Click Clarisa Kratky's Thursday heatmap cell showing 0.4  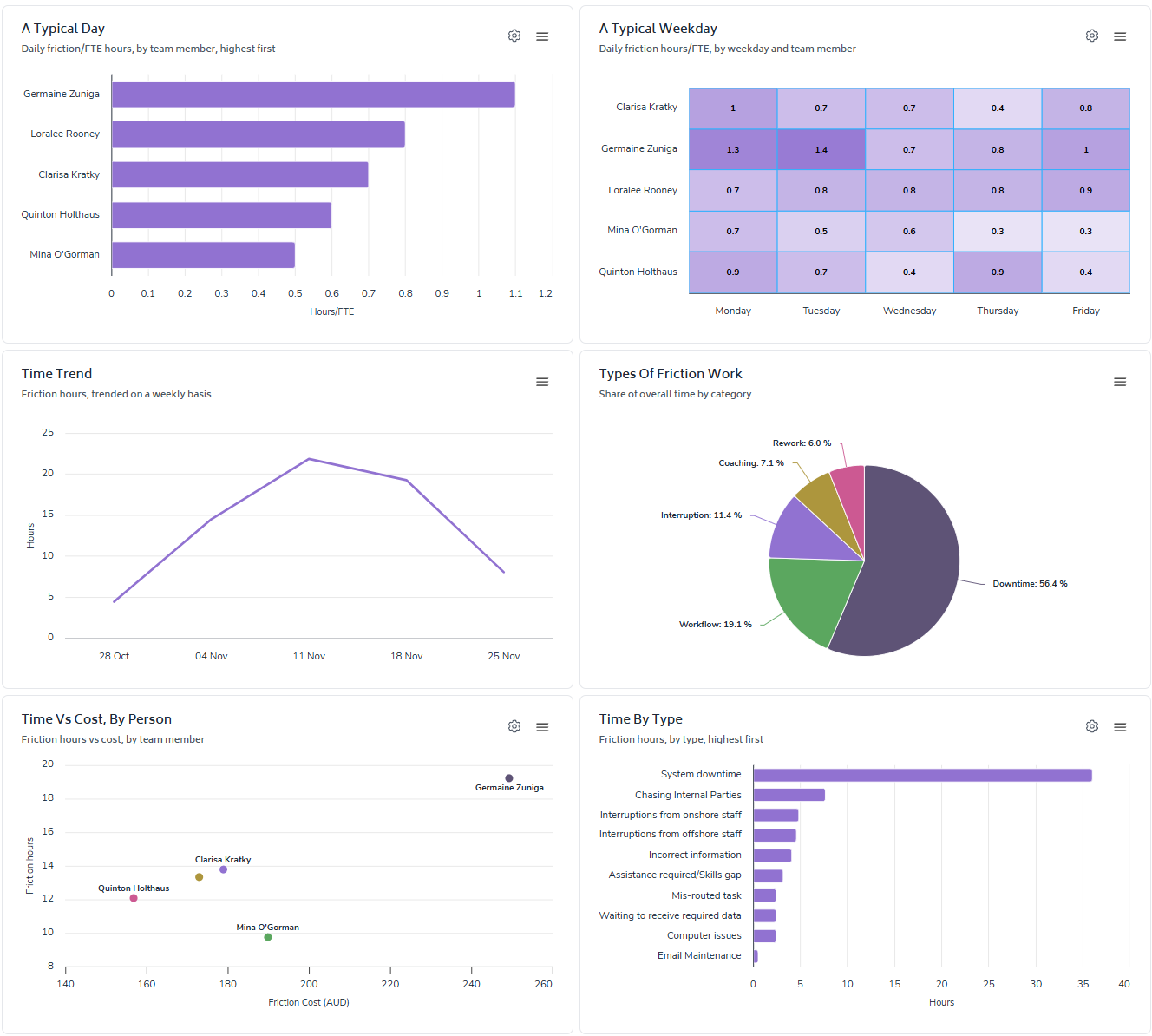[998, 108]
